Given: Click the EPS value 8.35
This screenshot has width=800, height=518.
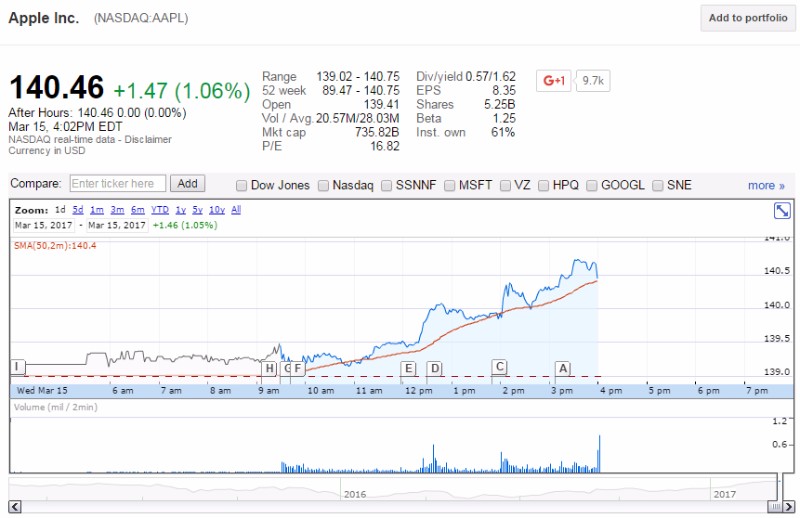Looking at the screenshot, I should click(x=504, y=90).
